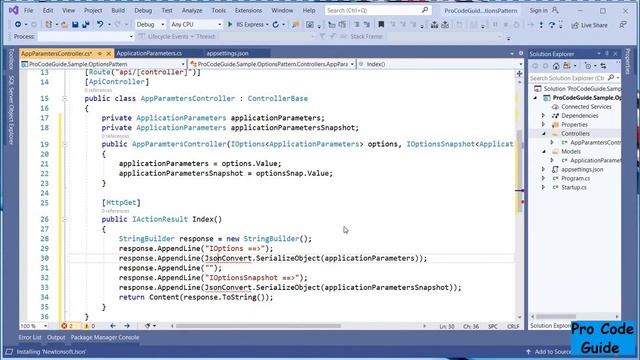Collapse the AppParamtersController class outlining

point(65,98)
